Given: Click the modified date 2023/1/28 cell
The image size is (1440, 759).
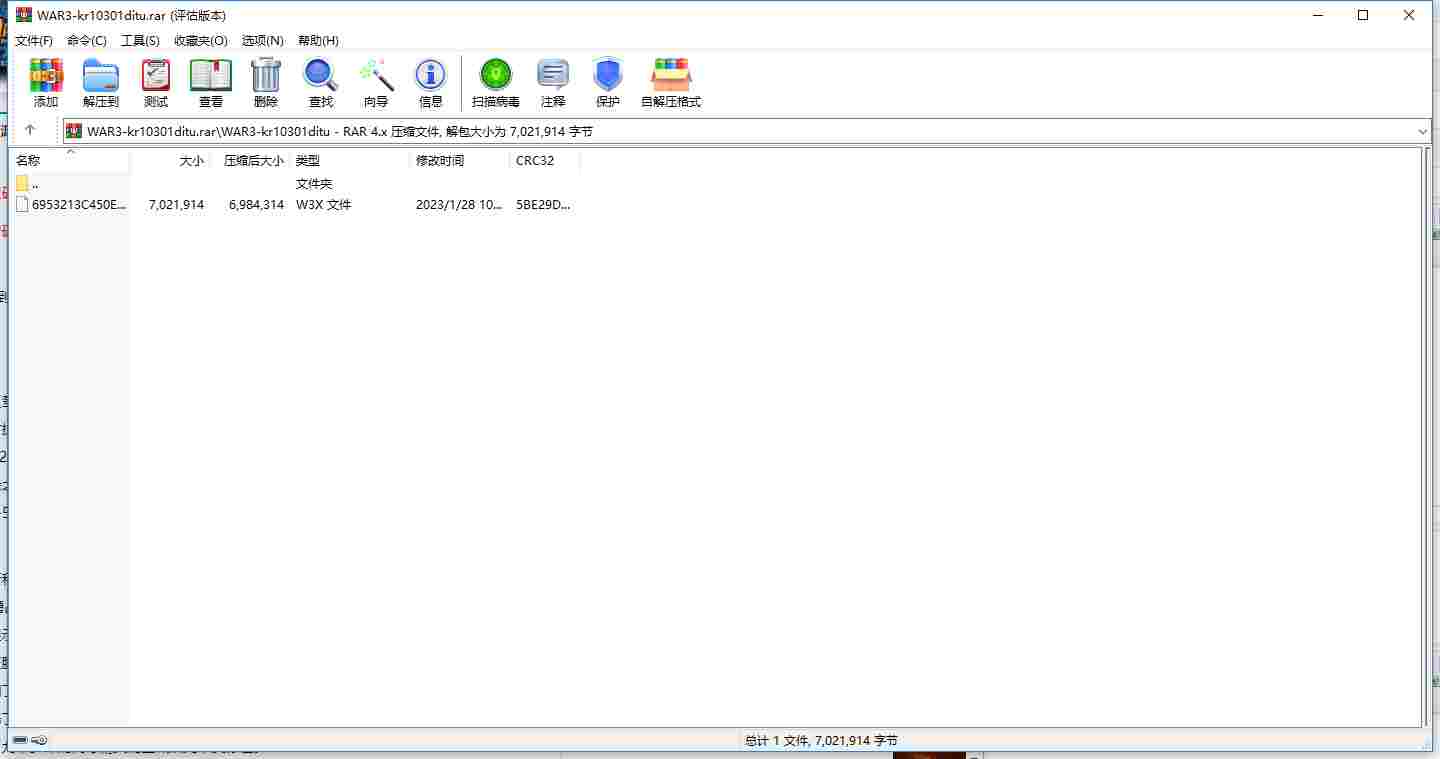Looking at the screenshot, I should [x=459, y=205].
